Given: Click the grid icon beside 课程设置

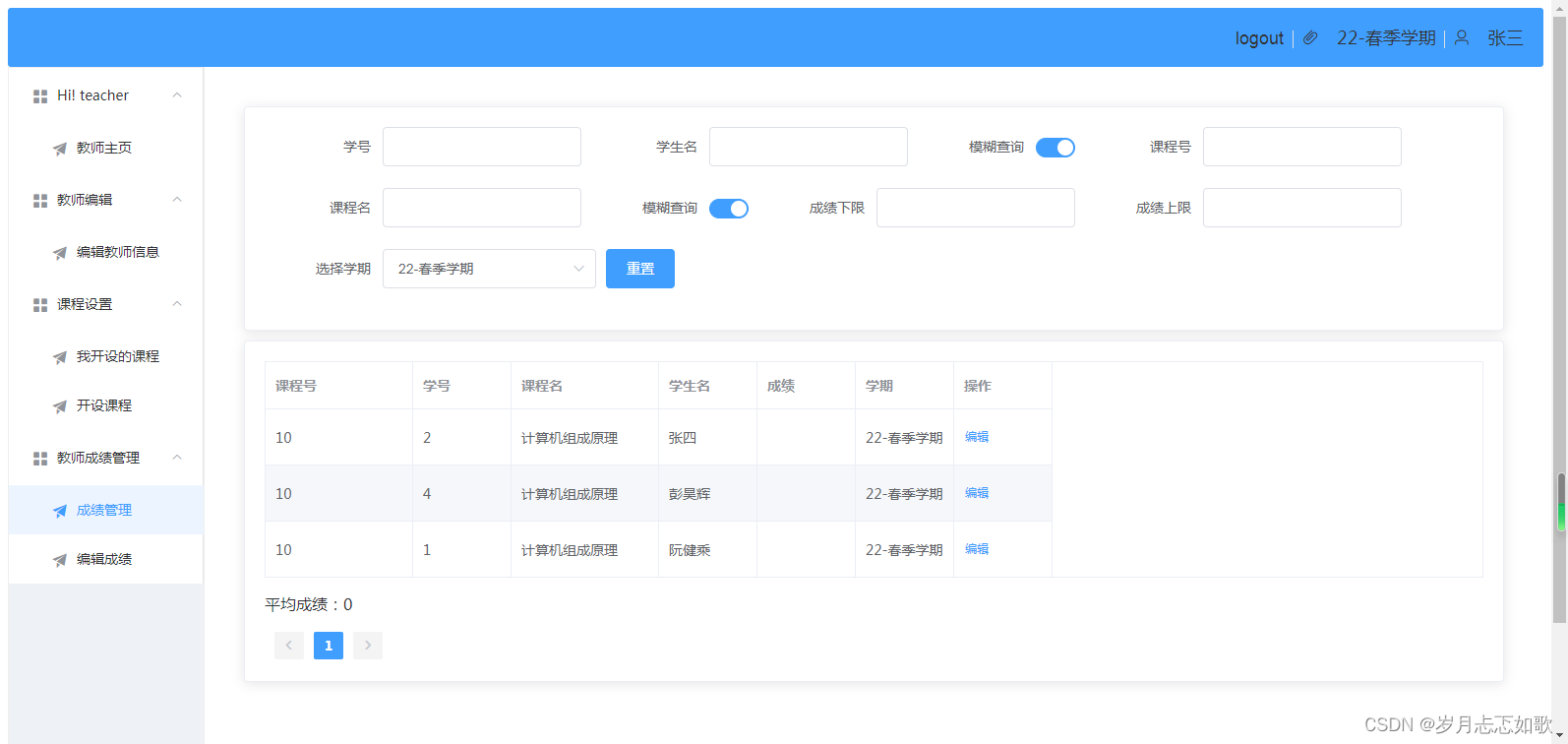Looking at the screenshot, I should (40, 305).
